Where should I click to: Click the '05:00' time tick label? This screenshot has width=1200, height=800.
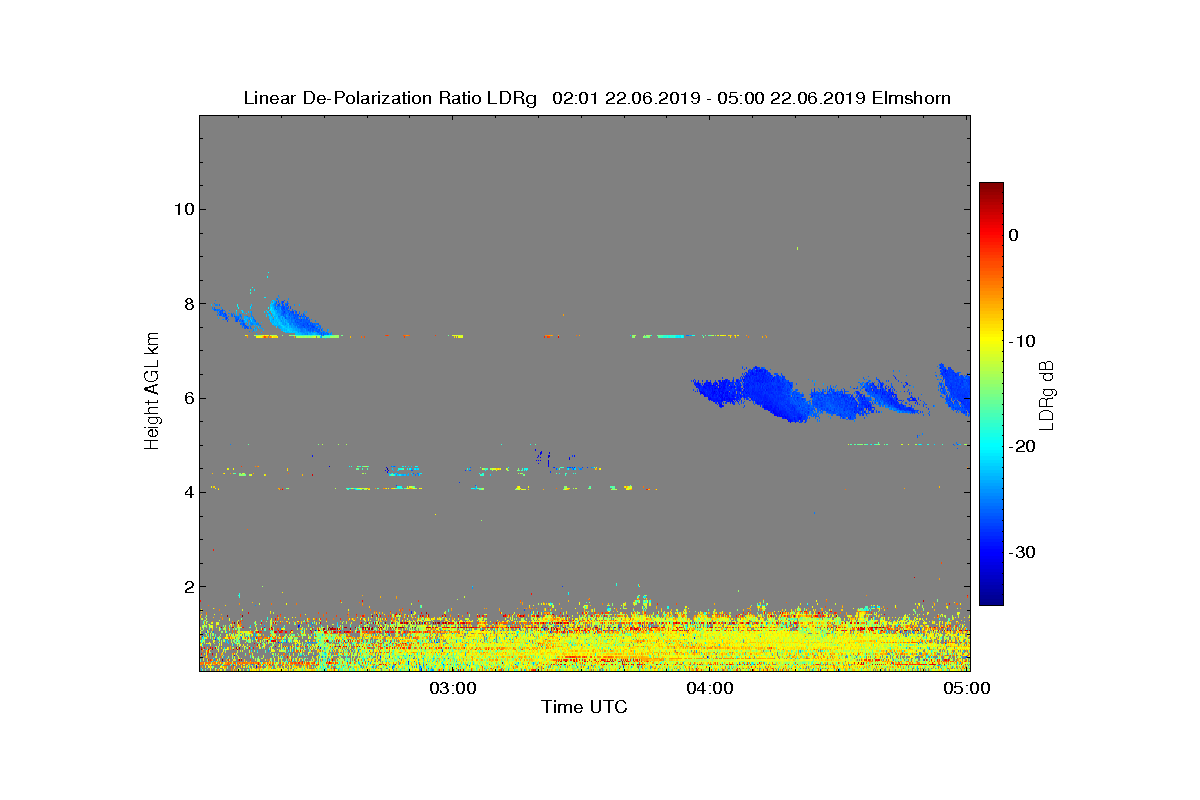pos(968,688)
